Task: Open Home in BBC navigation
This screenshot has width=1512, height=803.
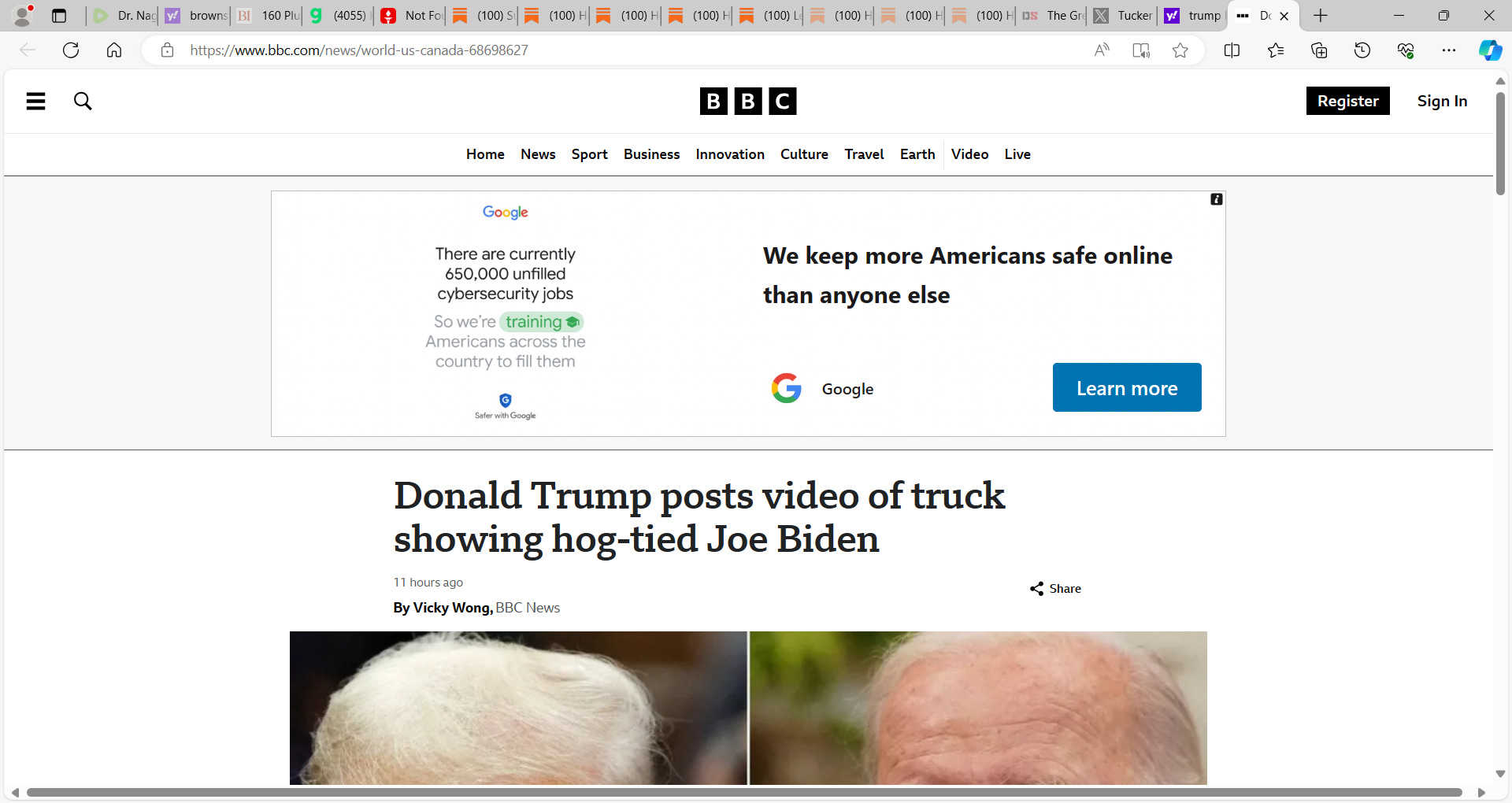Action: [x=485, y=154]
